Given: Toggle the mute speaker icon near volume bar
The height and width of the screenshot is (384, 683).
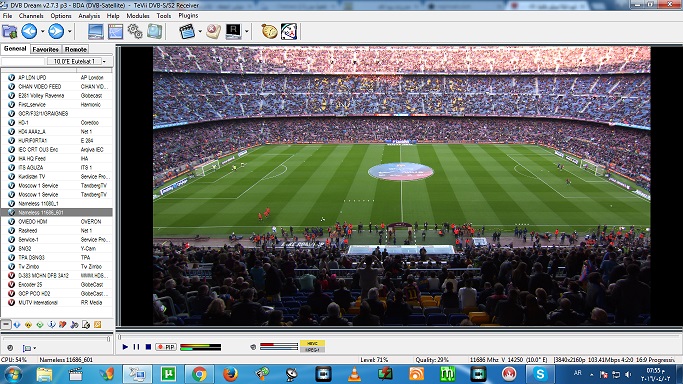Looking at the screenshot, I should [253, 347].
